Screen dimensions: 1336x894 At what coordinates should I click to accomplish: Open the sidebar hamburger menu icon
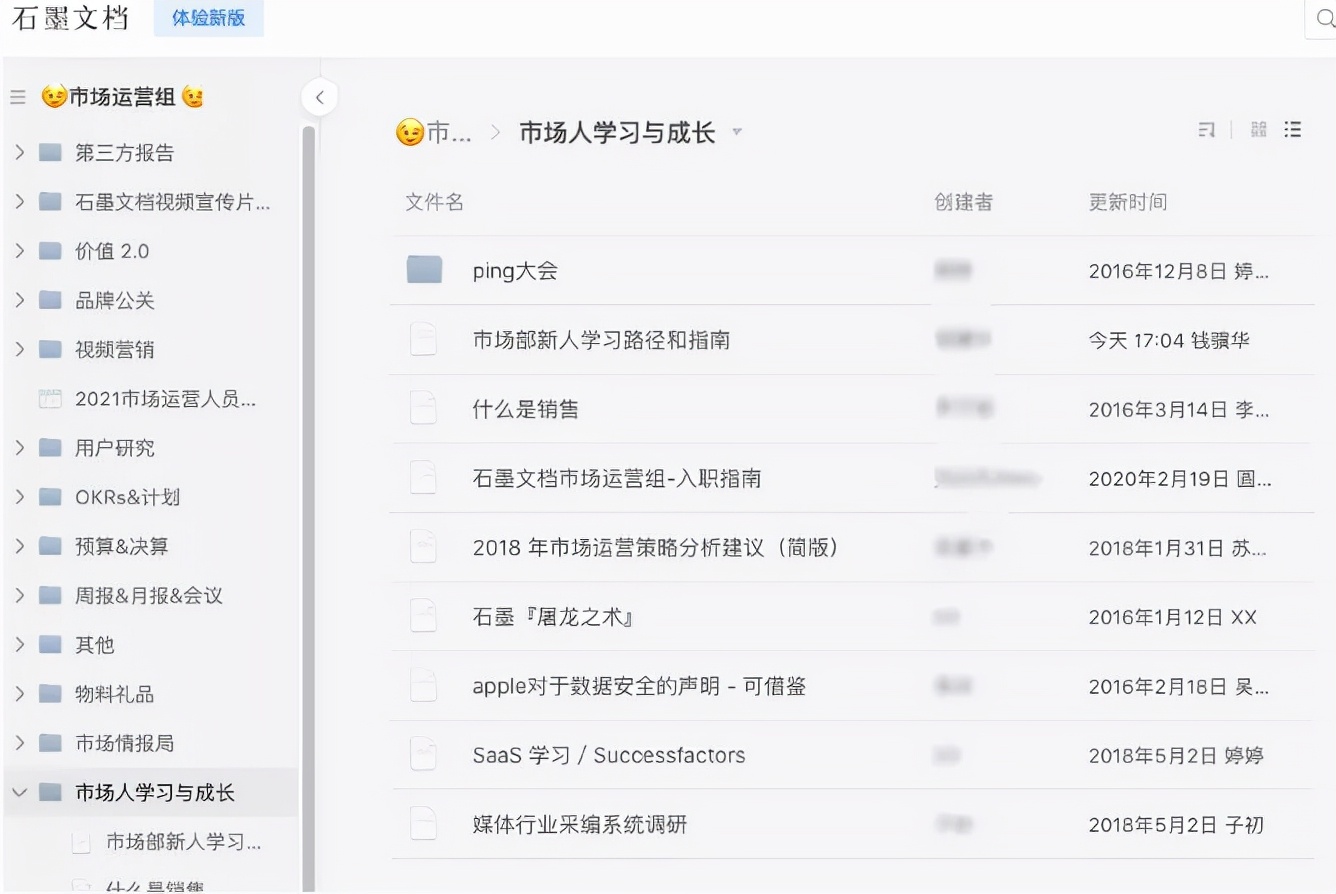point(18,97)
